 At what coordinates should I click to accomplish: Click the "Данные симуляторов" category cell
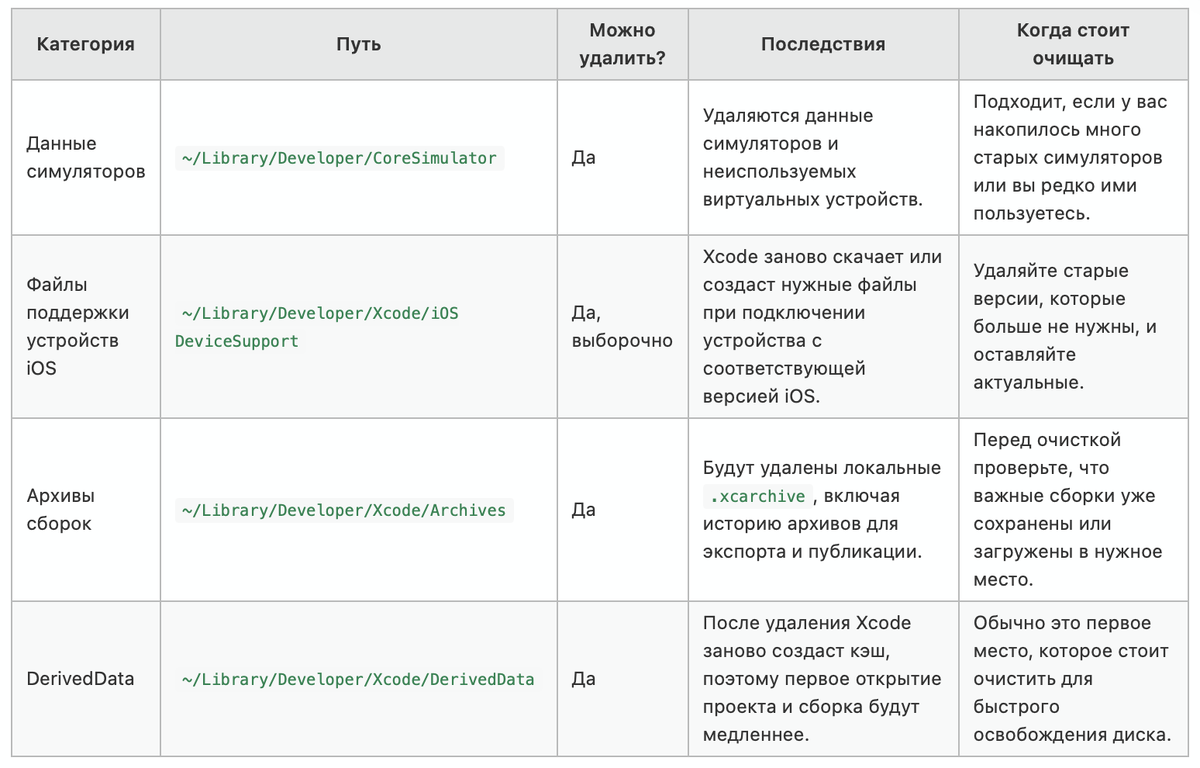coord(85,158)
